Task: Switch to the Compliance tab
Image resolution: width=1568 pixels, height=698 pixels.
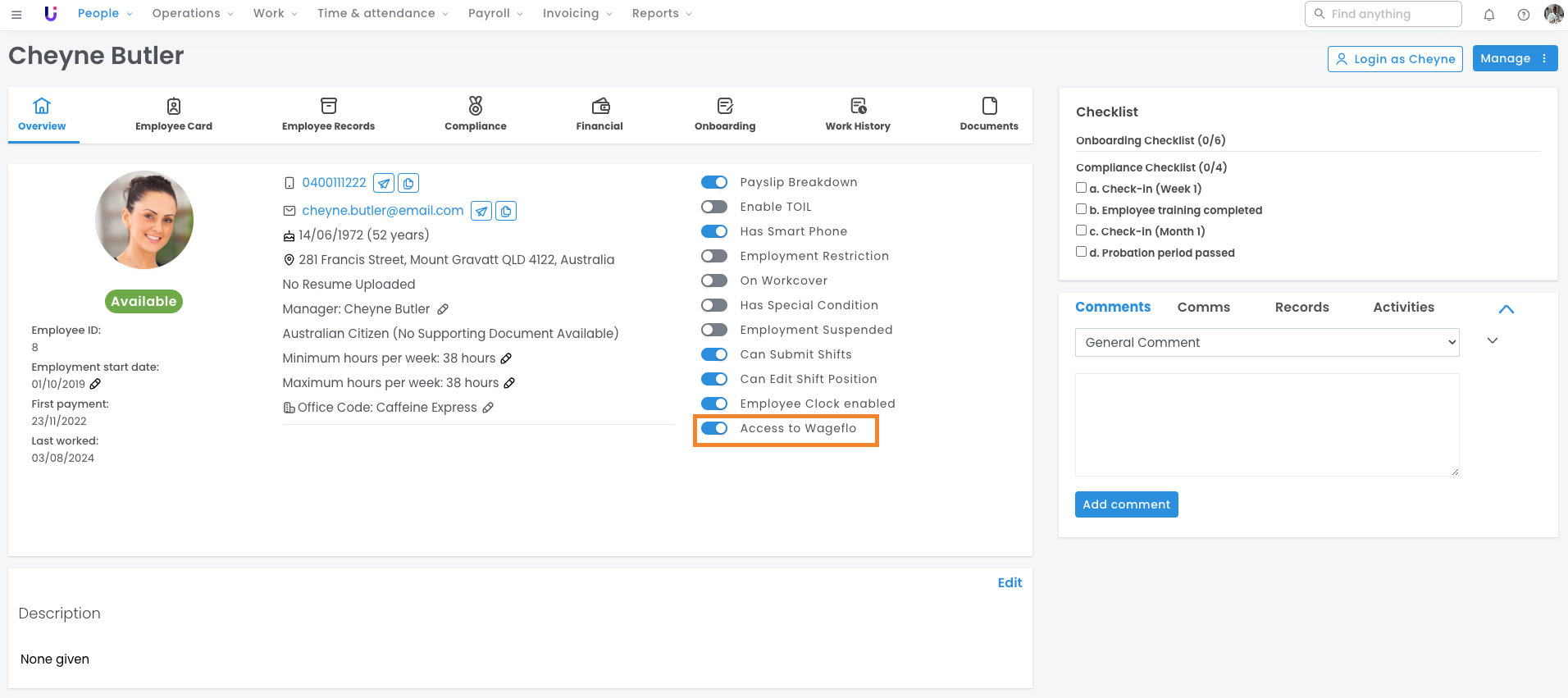Action: [475, 115]
